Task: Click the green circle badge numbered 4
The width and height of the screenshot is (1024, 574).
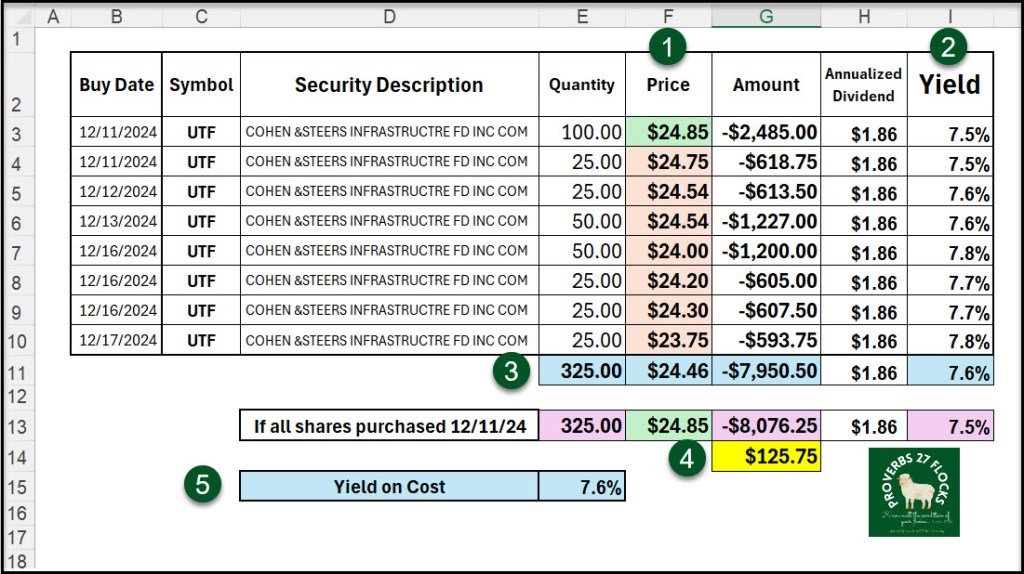Action: 687,460
